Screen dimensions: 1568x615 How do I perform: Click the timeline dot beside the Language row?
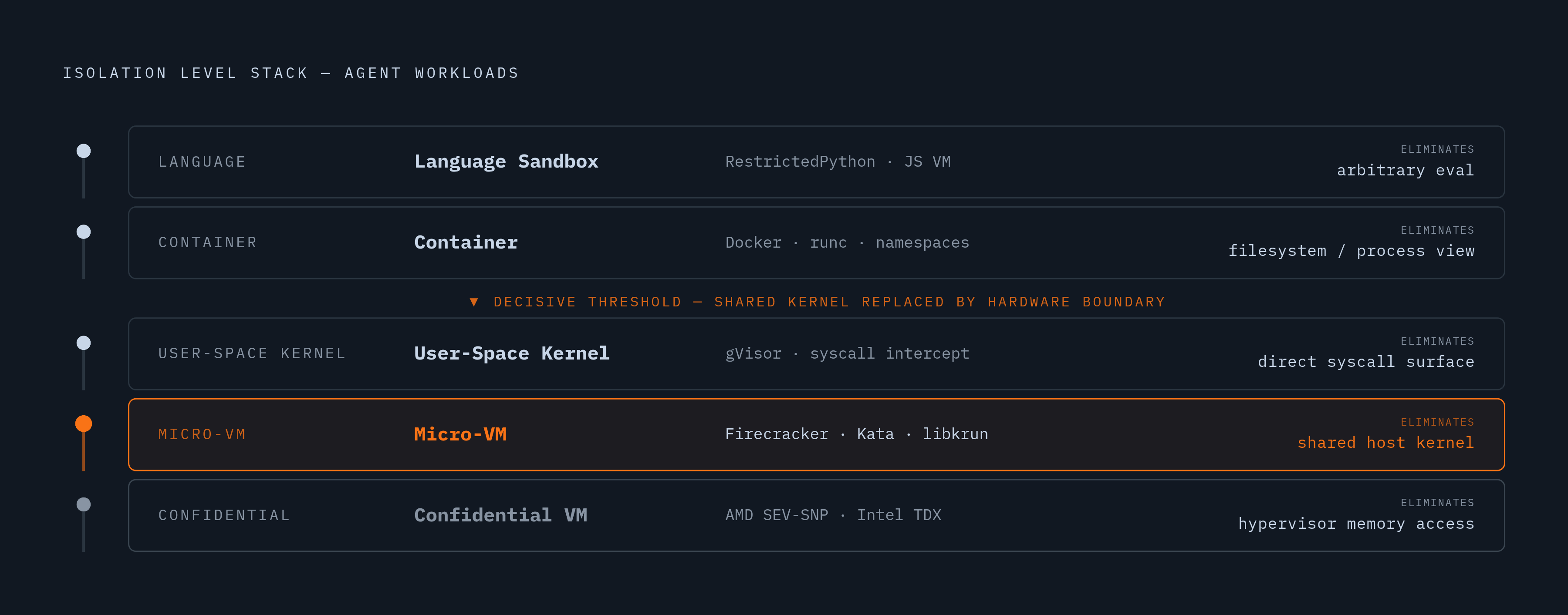click(x=83, y=151)
